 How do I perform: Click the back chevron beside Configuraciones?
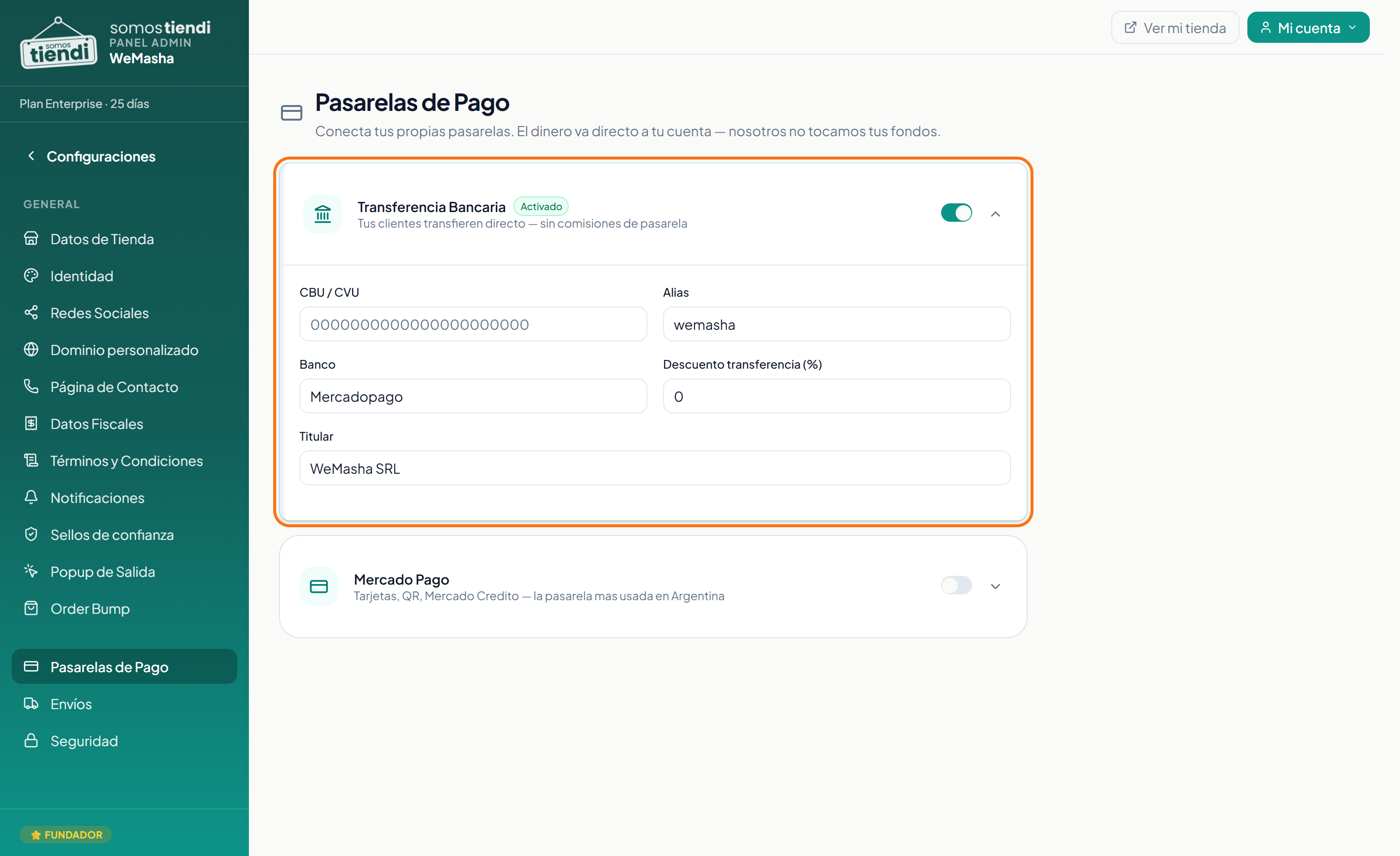31,156
